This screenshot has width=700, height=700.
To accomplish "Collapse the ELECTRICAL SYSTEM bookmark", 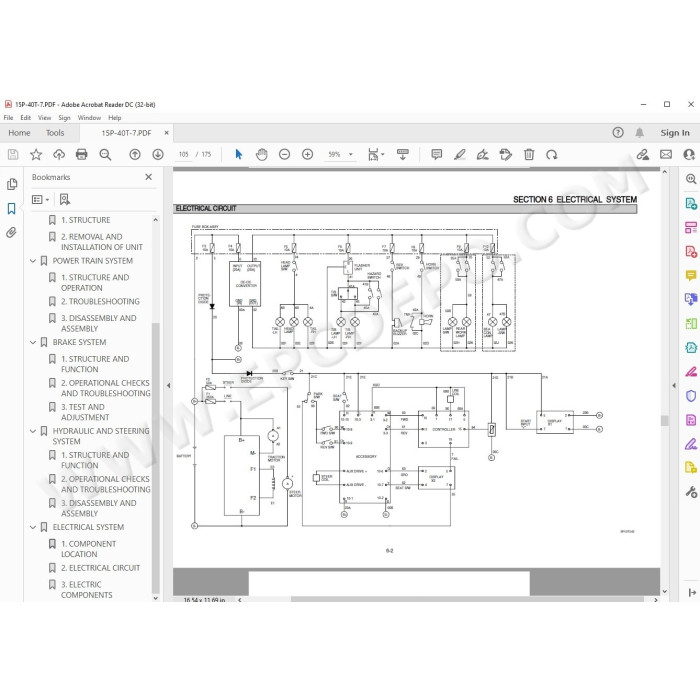I will click(33, 527).
